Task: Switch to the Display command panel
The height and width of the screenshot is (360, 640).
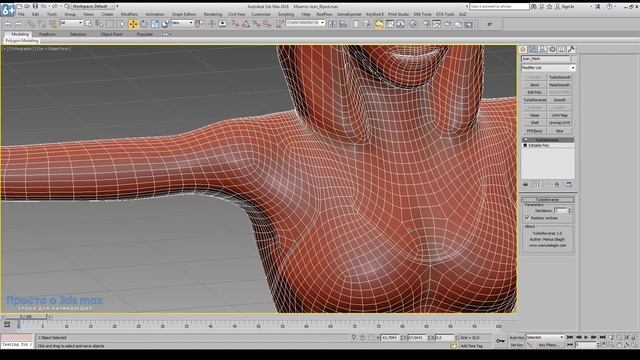Action: click(562, 49)
